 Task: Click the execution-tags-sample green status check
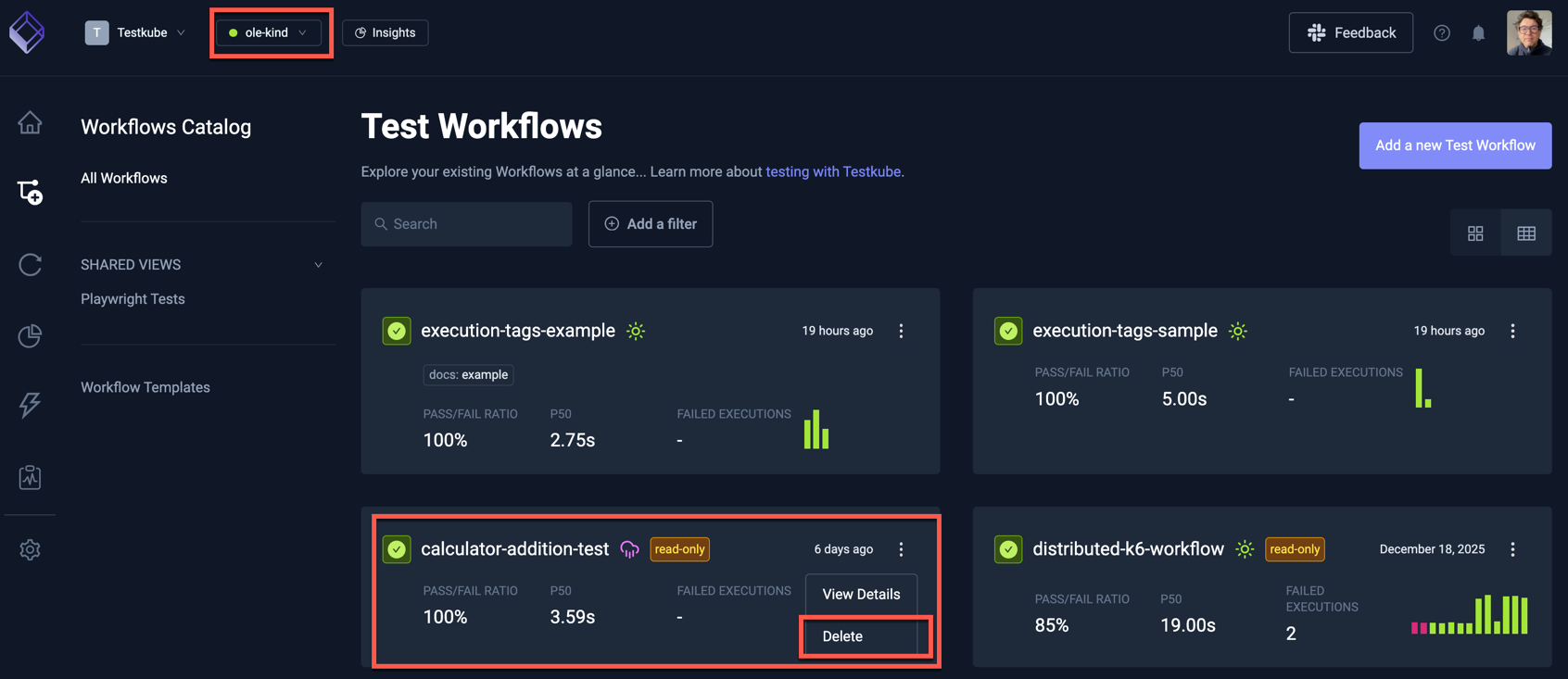tap(1008, 331)
